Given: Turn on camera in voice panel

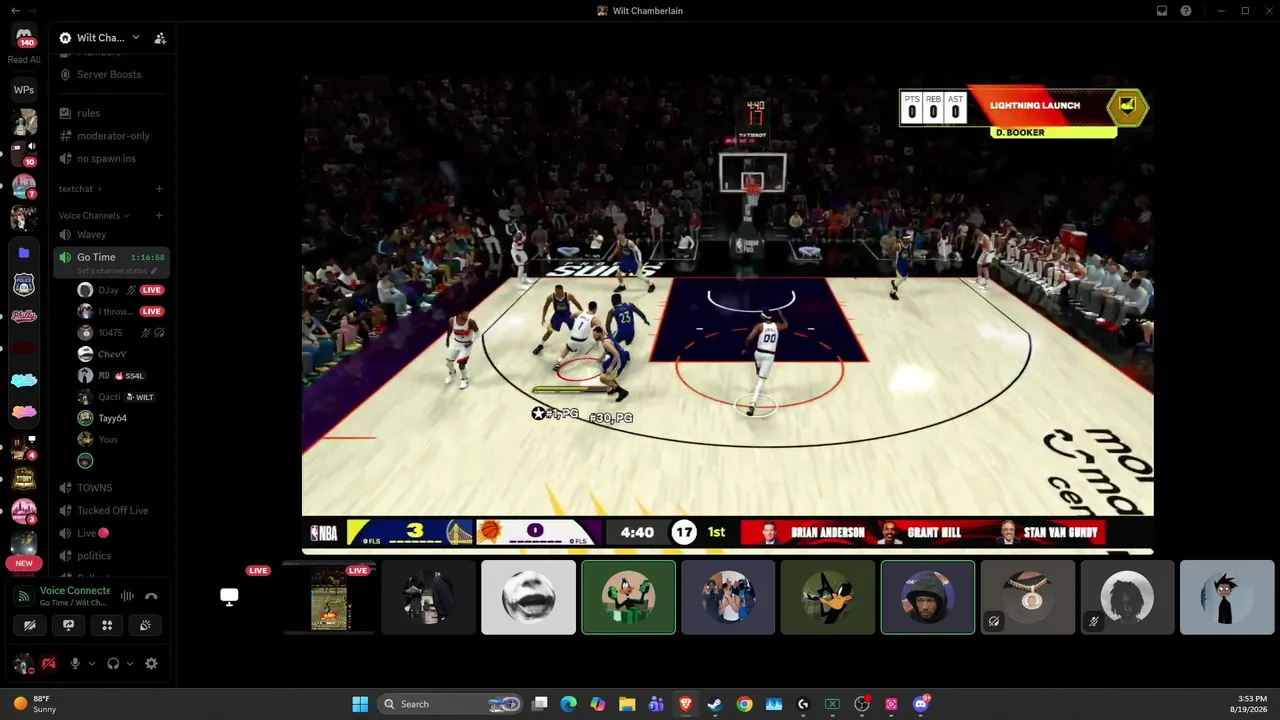Looking at the screenshot, I should click(x=30, y=625).
